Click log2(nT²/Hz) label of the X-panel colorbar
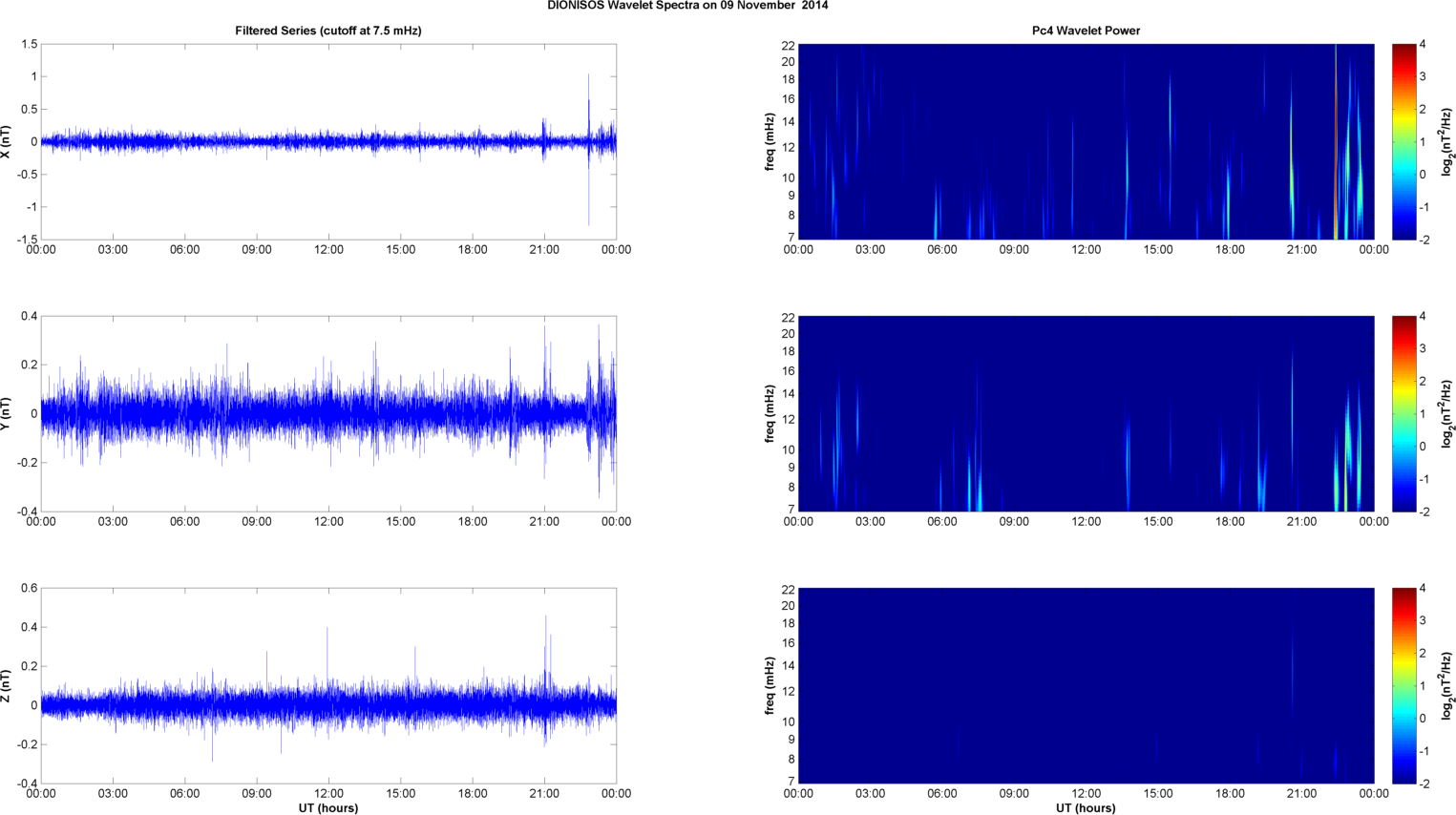1456x815 pixels. [x=1447, y=141]
